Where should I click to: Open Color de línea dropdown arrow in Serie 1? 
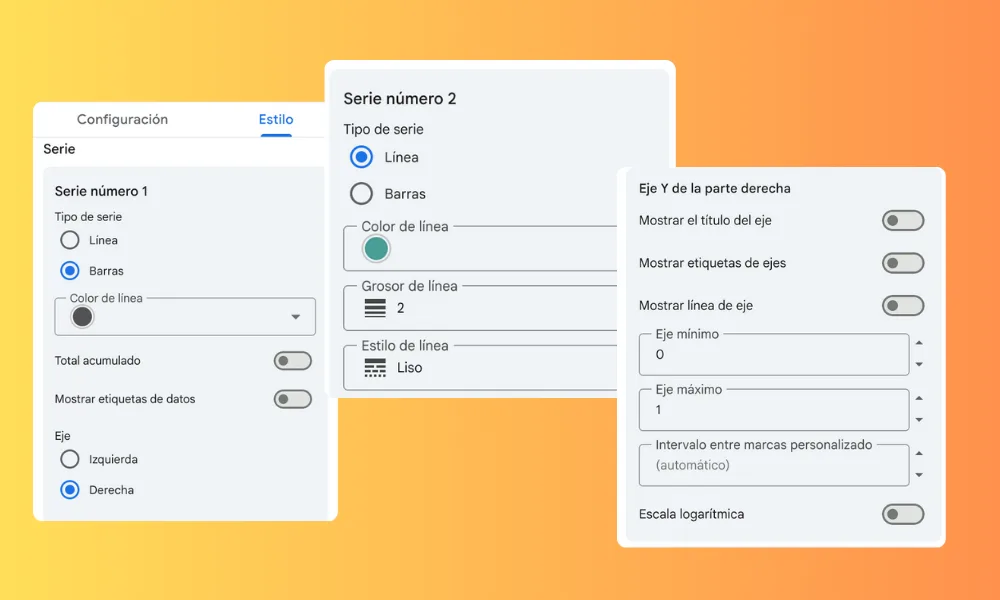[x=295, y=317]
